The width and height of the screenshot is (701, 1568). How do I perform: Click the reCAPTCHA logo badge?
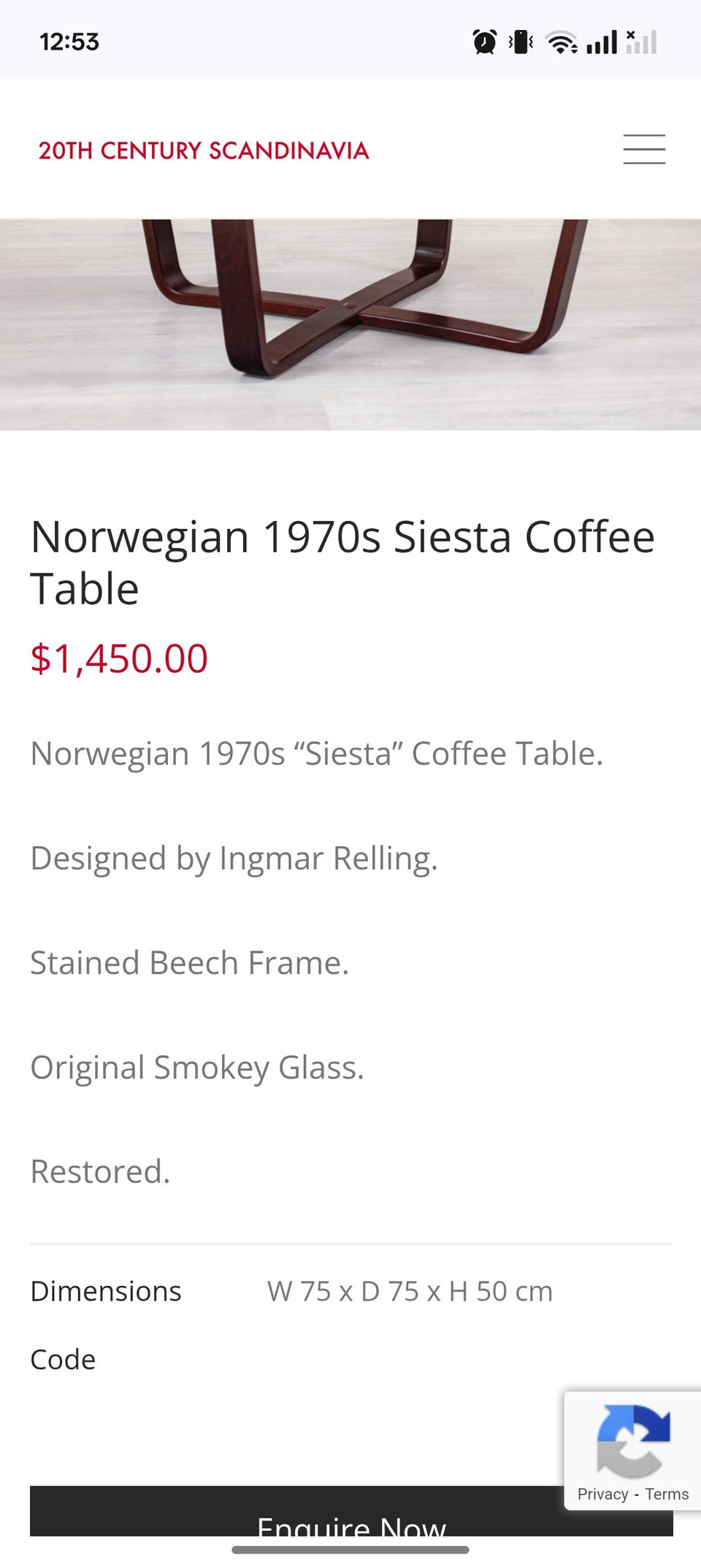(x=632, y=1440)
